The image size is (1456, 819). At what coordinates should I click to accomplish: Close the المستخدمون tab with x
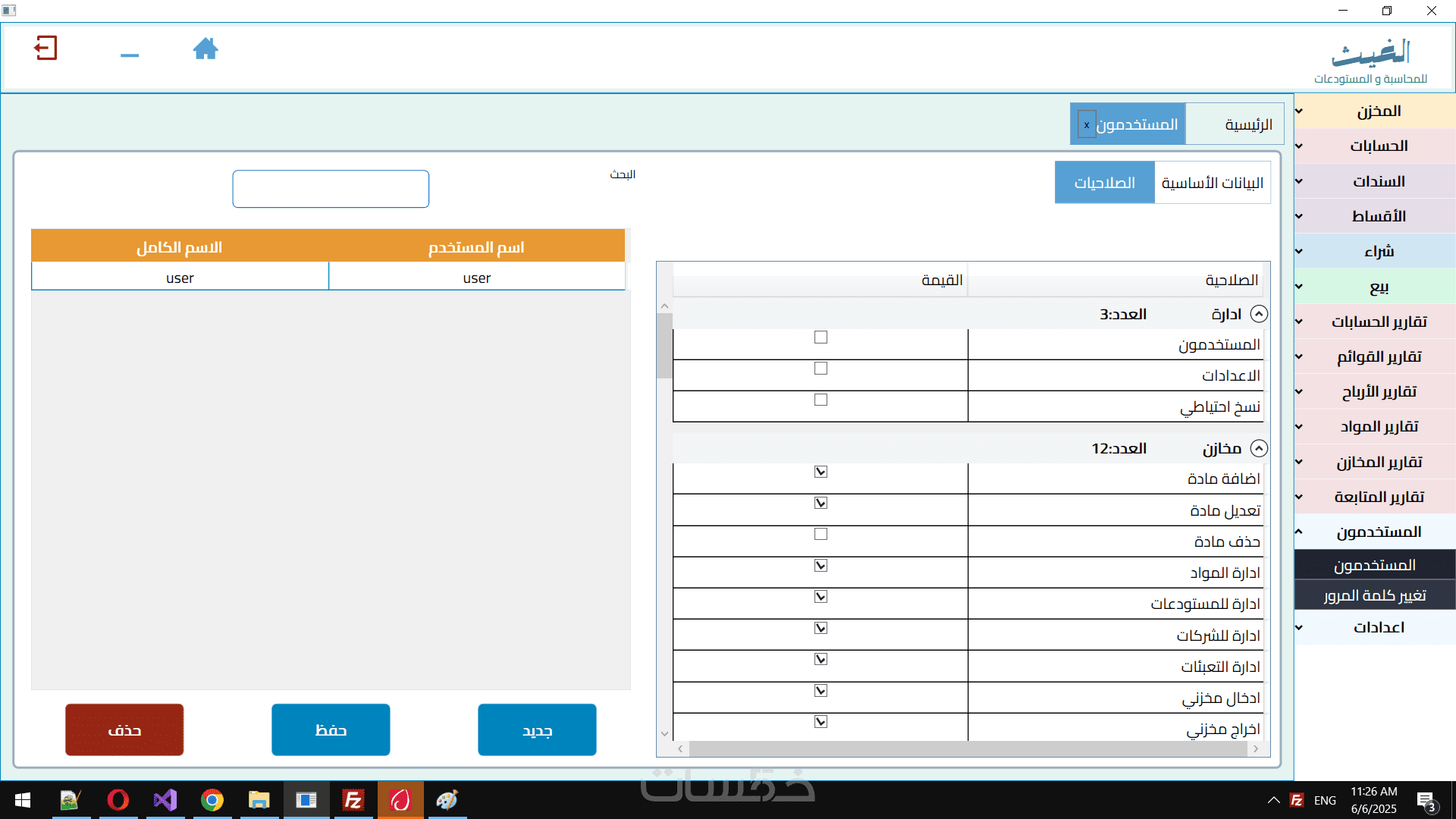[1087, 125]
